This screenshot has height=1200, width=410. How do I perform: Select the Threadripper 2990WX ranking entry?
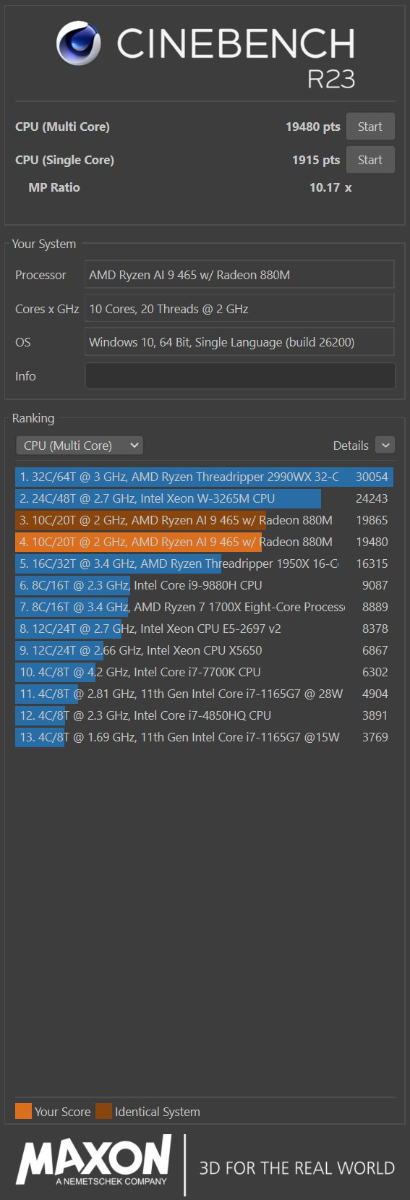pyautogui.click(x=205, y=477)
